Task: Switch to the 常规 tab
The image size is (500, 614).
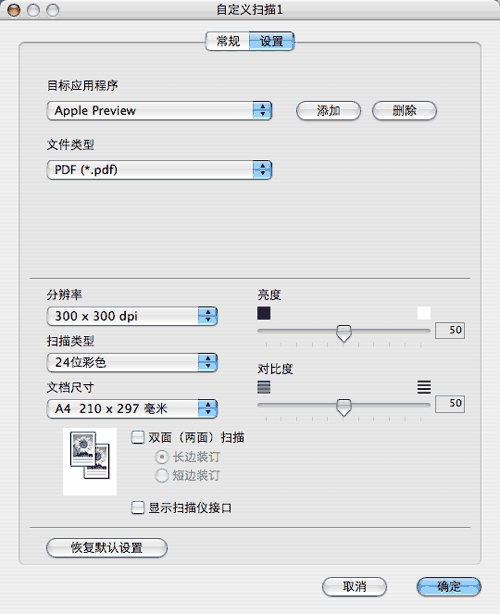Action: pos(228,41)
